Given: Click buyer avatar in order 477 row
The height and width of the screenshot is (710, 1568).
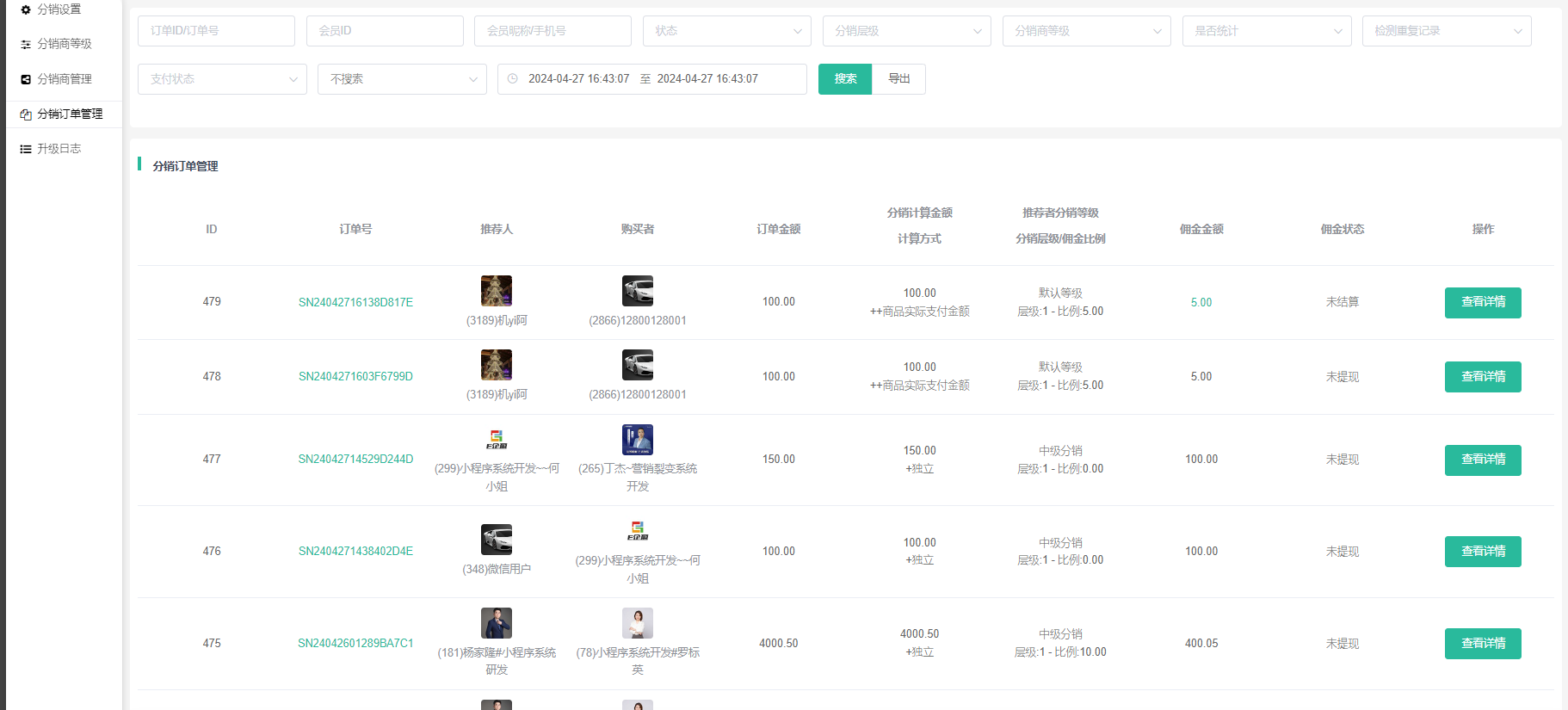Looking at the screenshot, I should coord(638,440).
